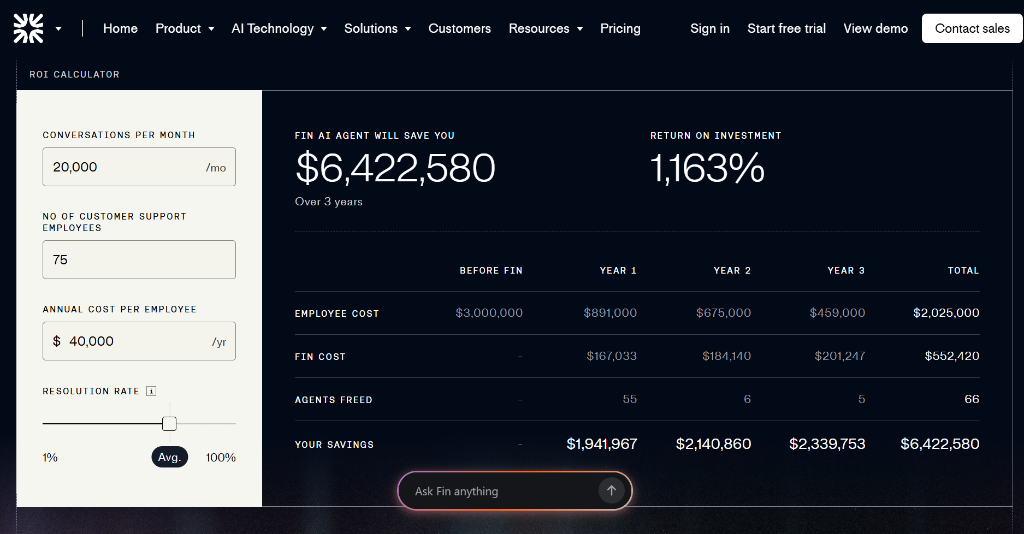
Task: Click Year 2 Fin cost $184,140
Action: click(727, 356)
